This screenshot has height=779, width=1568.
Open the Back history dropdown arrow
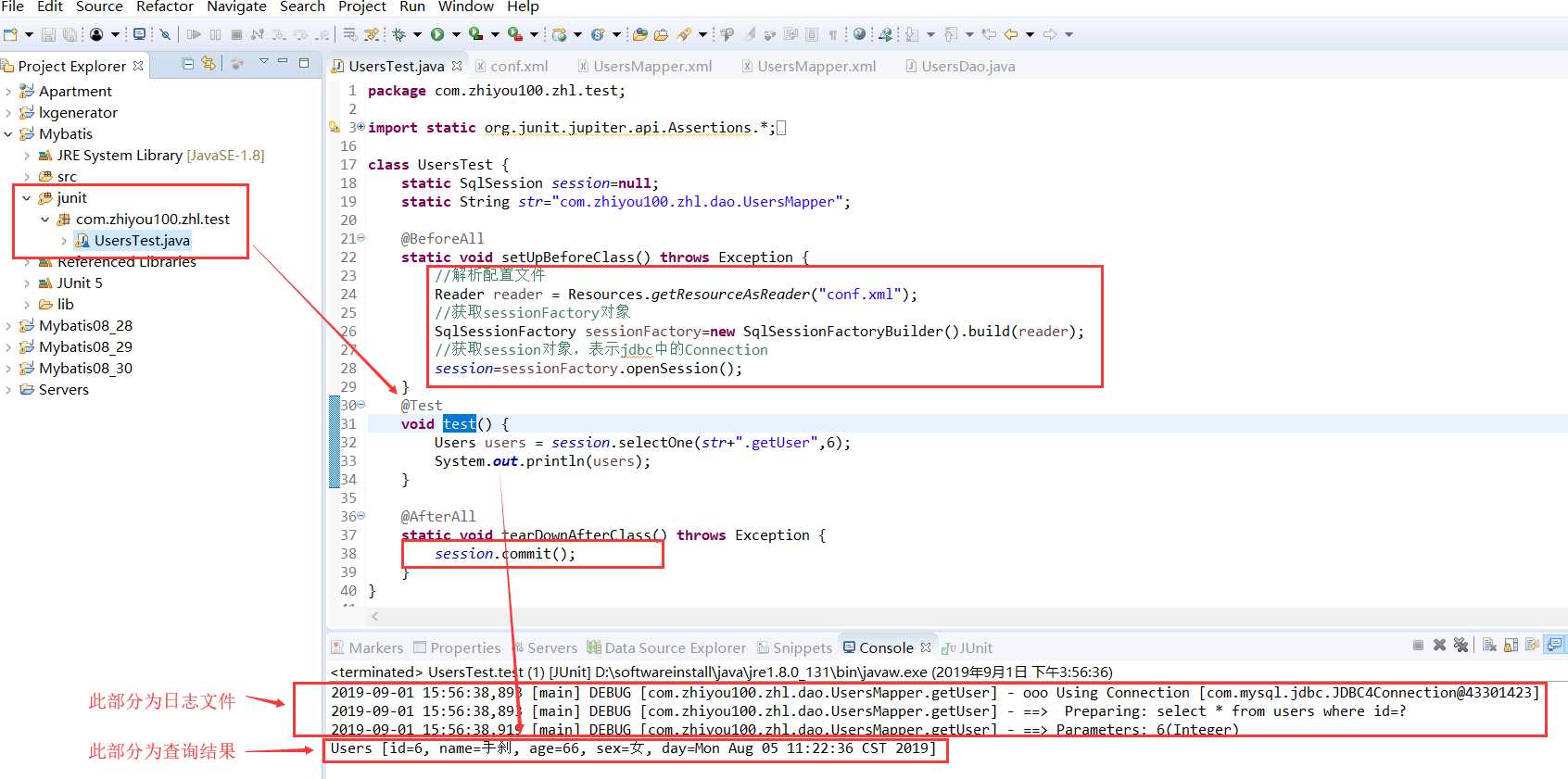(1030, 34)
